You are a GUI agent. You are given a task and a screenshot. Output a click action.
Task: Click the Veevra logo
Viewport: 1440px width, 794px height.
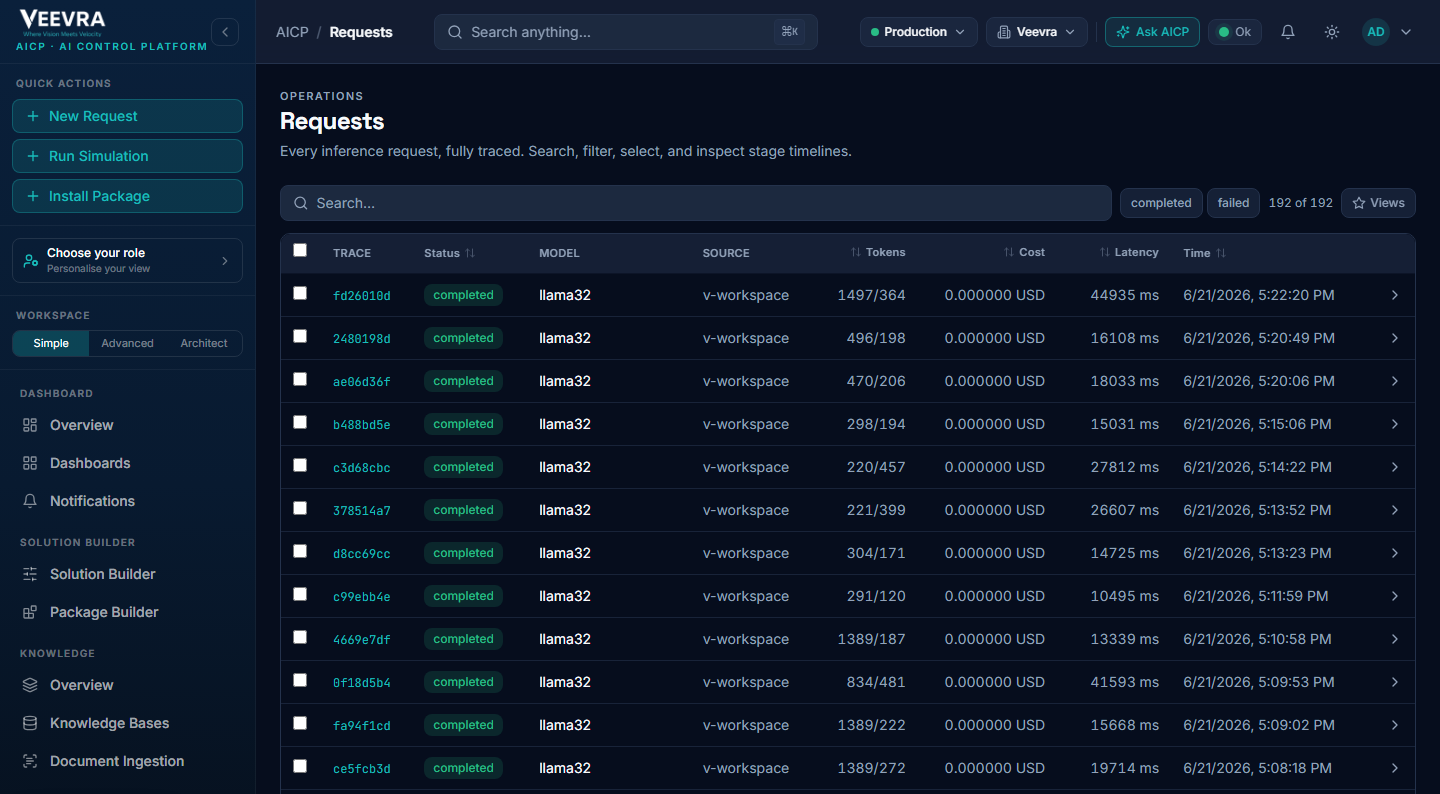pyautogui.click(x=62, y=21)
